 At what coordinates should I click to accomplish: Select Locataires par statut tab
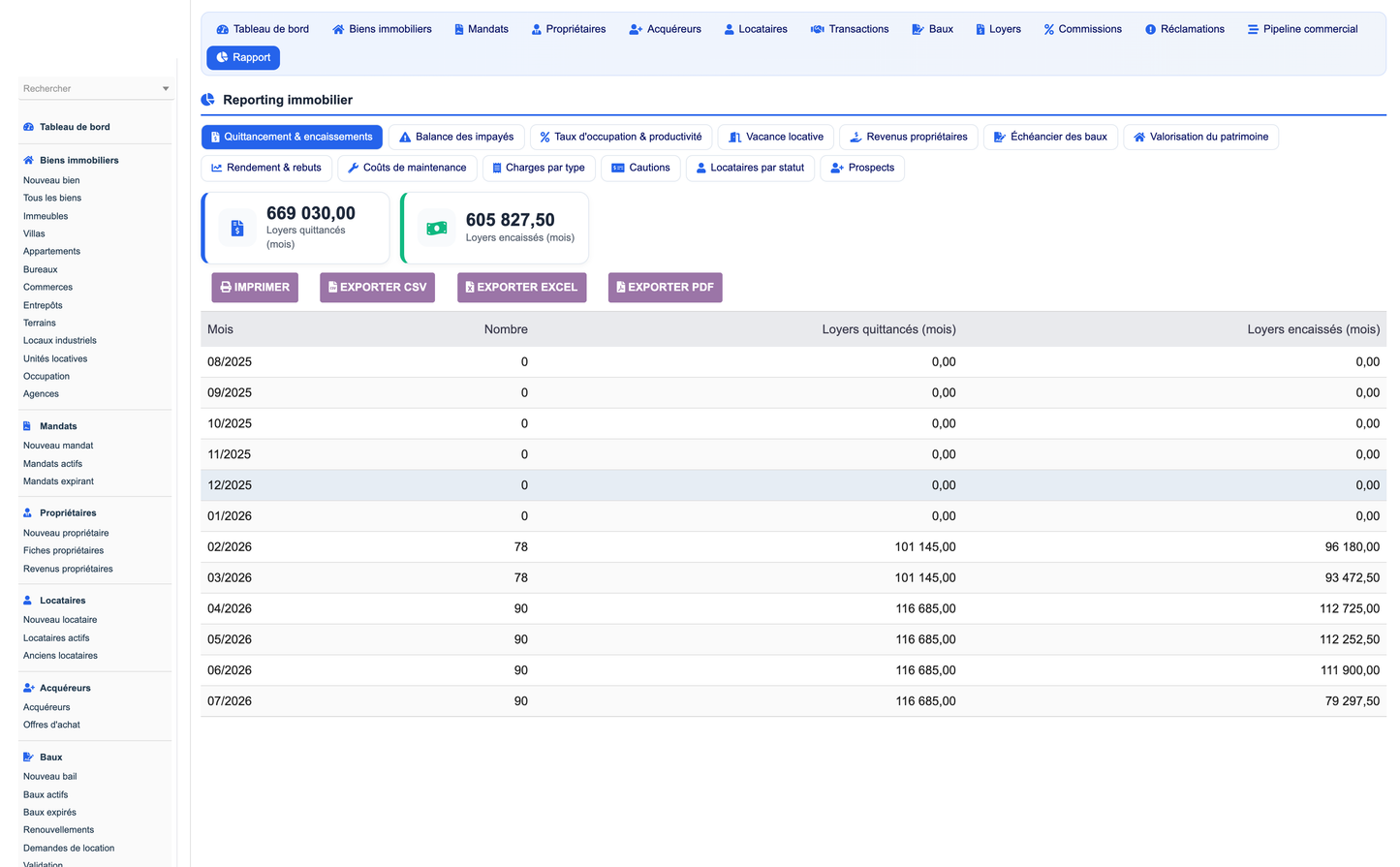click(751, 168)
